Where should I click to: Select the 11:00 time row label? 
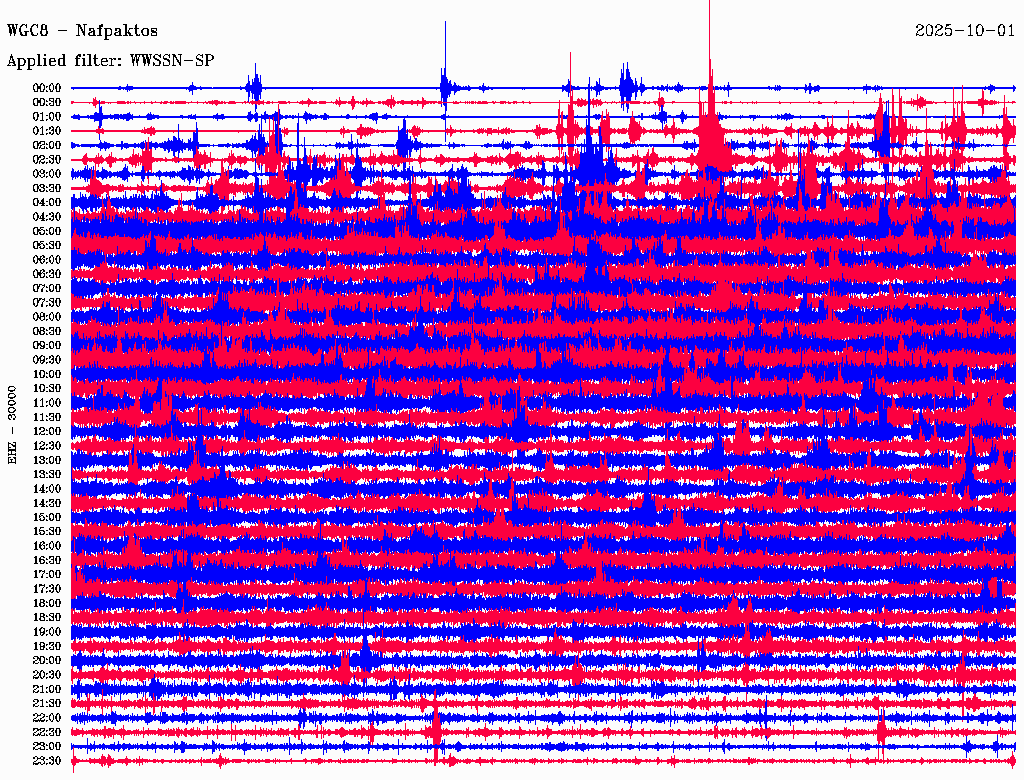[47, 403]
